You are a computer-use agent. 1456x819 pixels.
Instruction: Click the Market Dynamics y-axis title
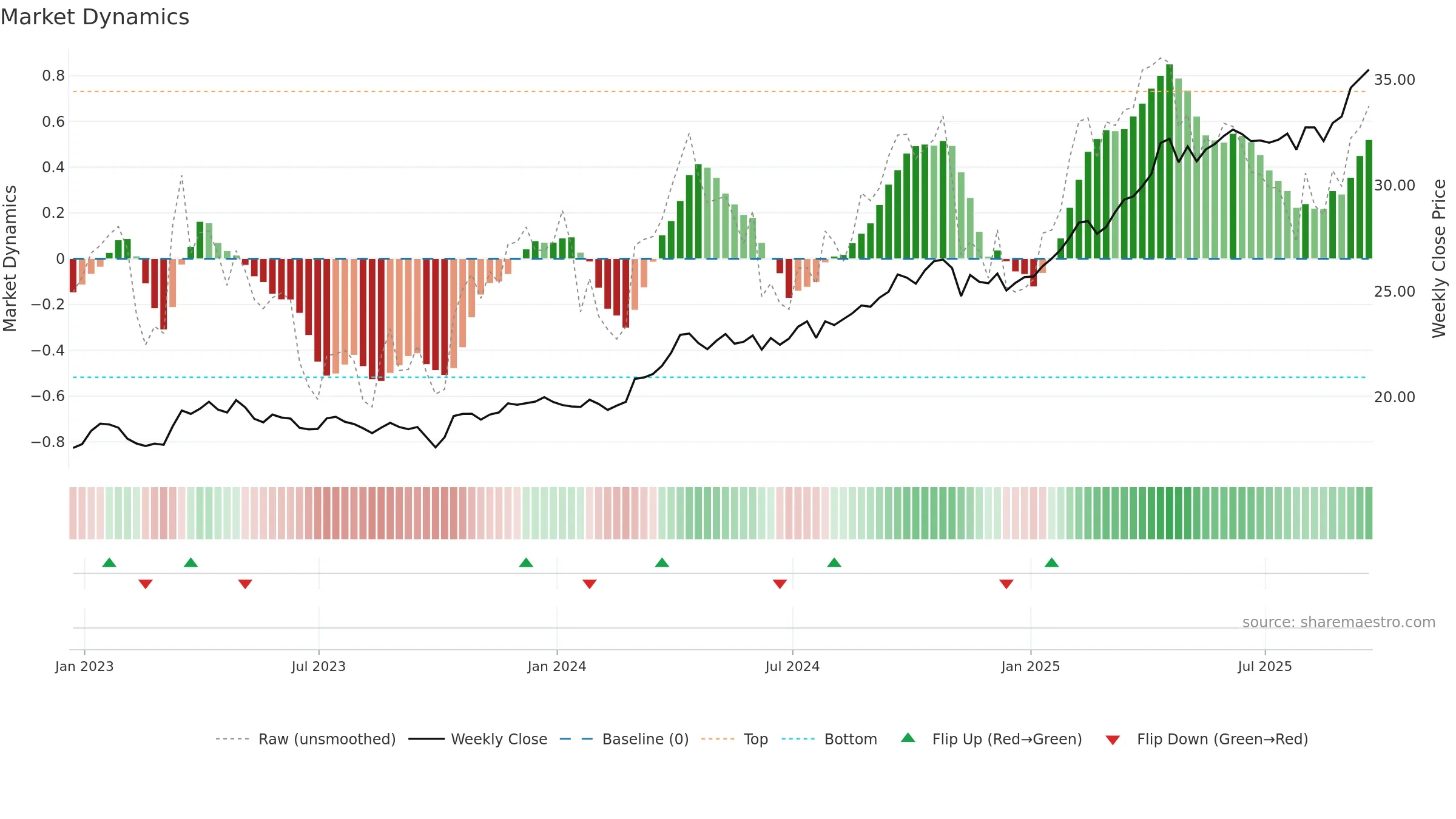(10, 258)
